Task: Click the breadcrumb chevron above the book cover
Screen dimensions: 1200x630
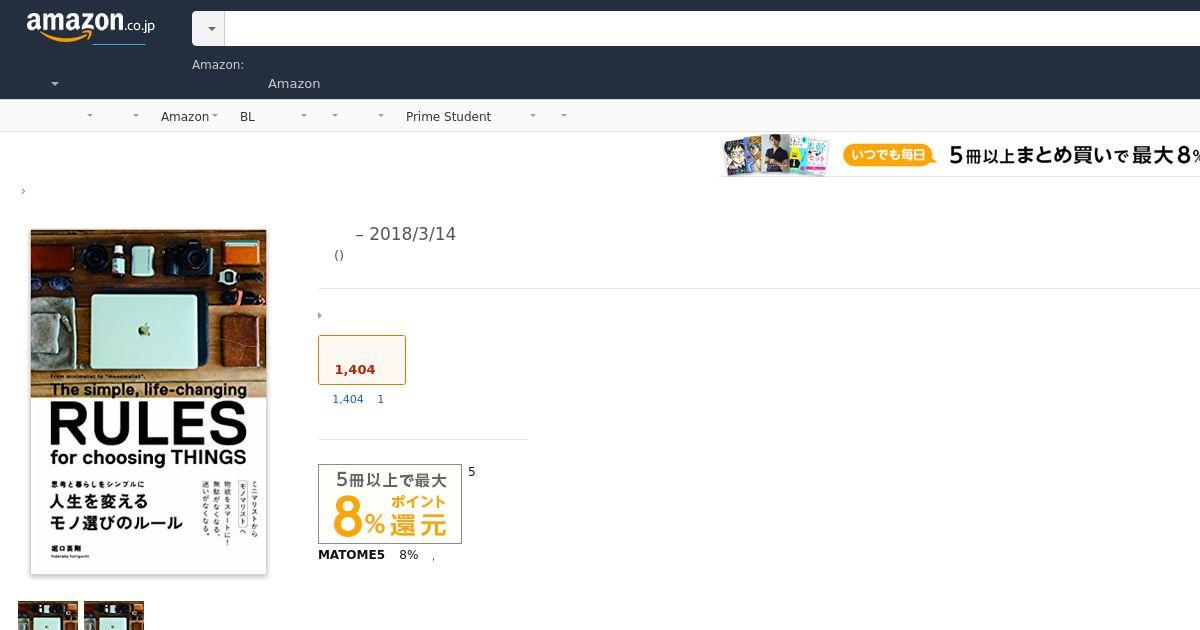Action: coord(23,191)
